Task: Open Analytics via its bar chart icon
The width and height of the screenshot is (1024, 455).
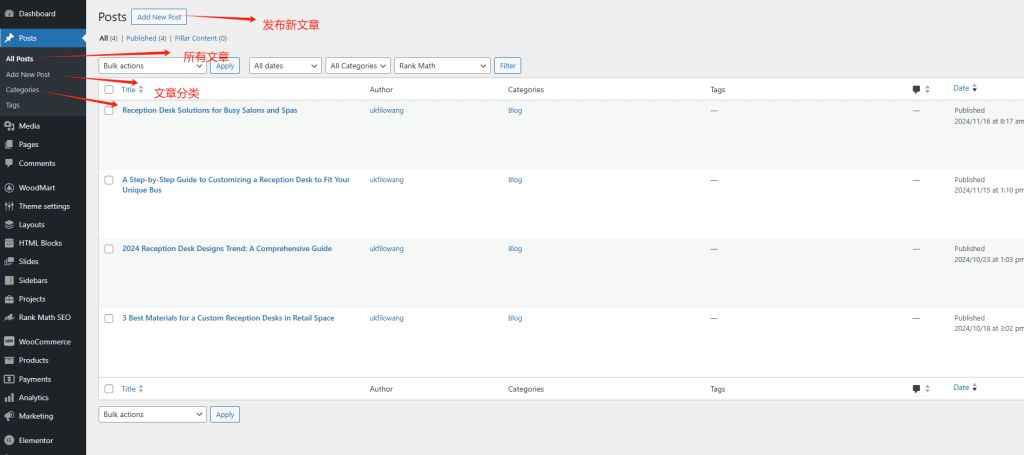Action: tap(9, 397)
